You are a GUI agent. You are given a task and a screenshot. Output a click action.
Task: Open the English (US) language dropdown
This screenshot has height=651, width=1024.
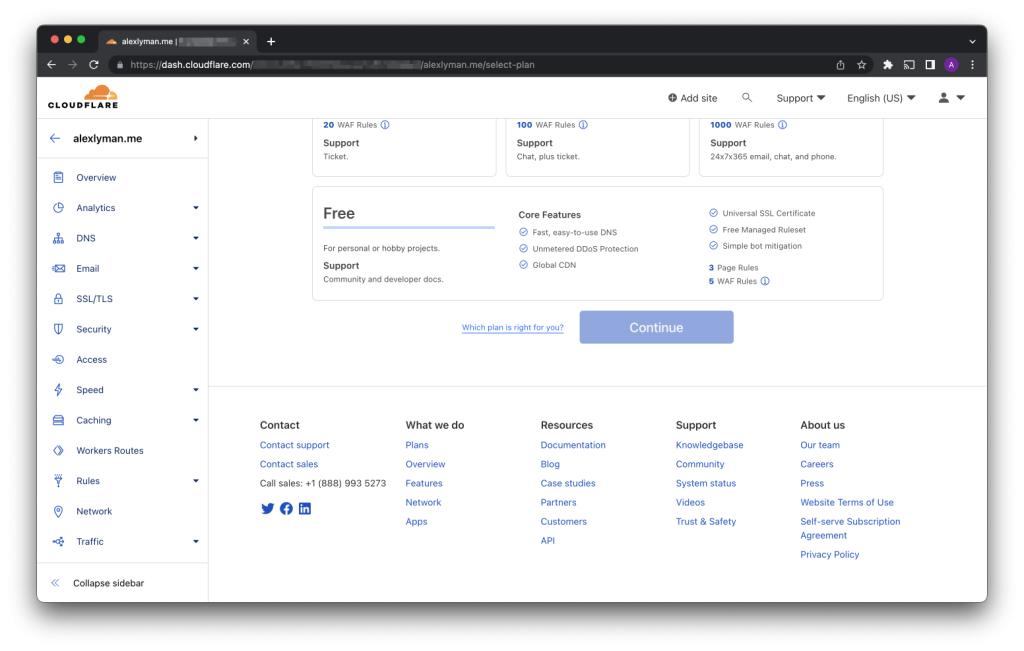click(x=880, y=98)
